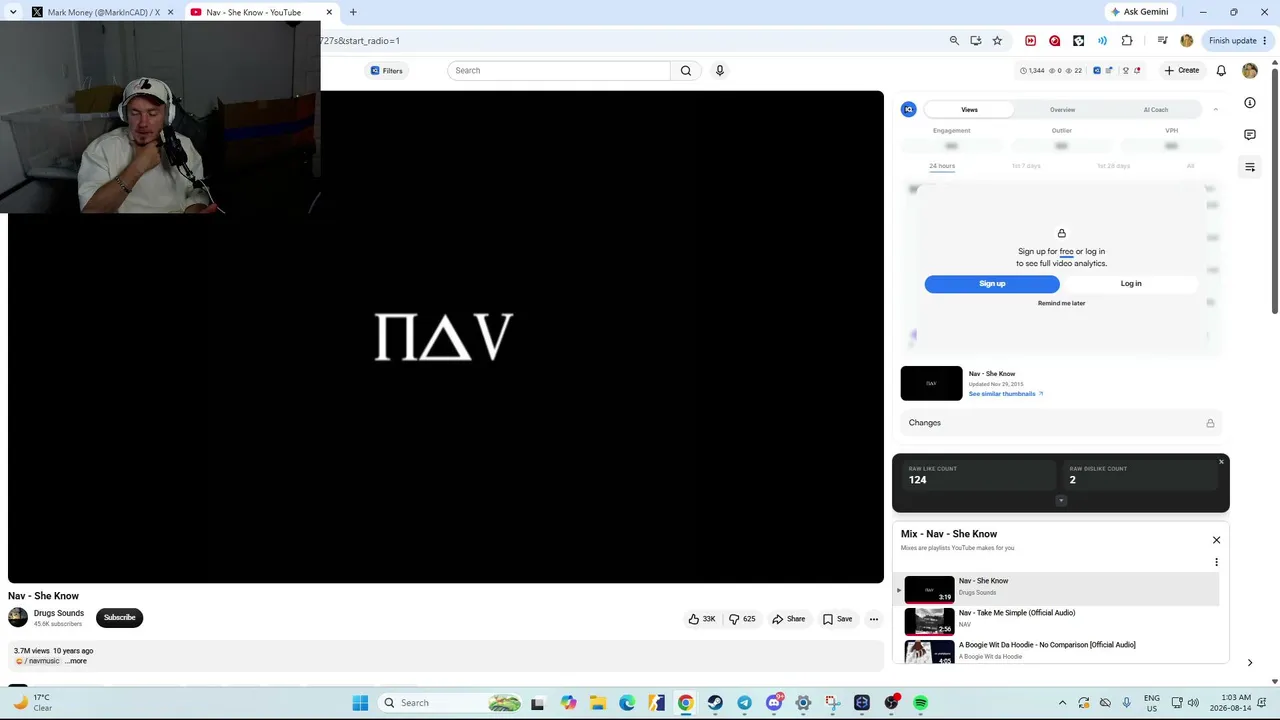
Task: Open the Chrome Extensions puzzle icon
Action: coord(1127,41)
